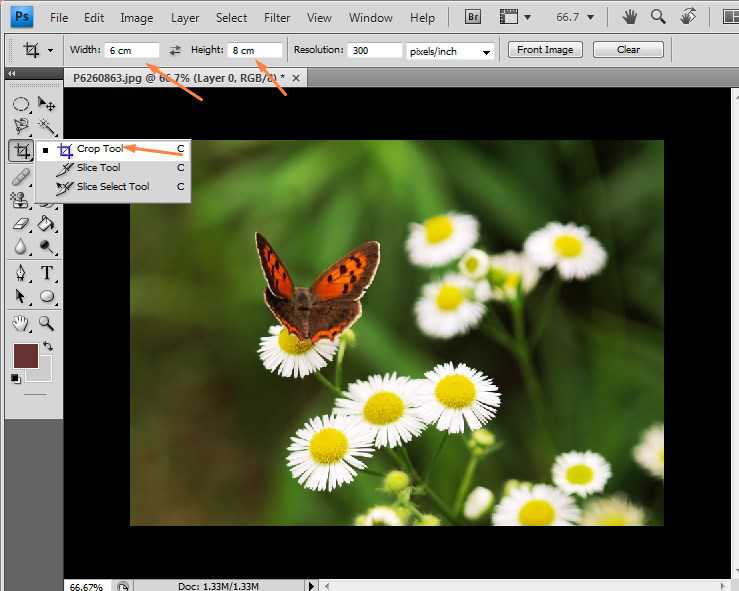Select the Path Selection arrow tool
This screenshot has height=591, width=739.
tap(20, 296)
